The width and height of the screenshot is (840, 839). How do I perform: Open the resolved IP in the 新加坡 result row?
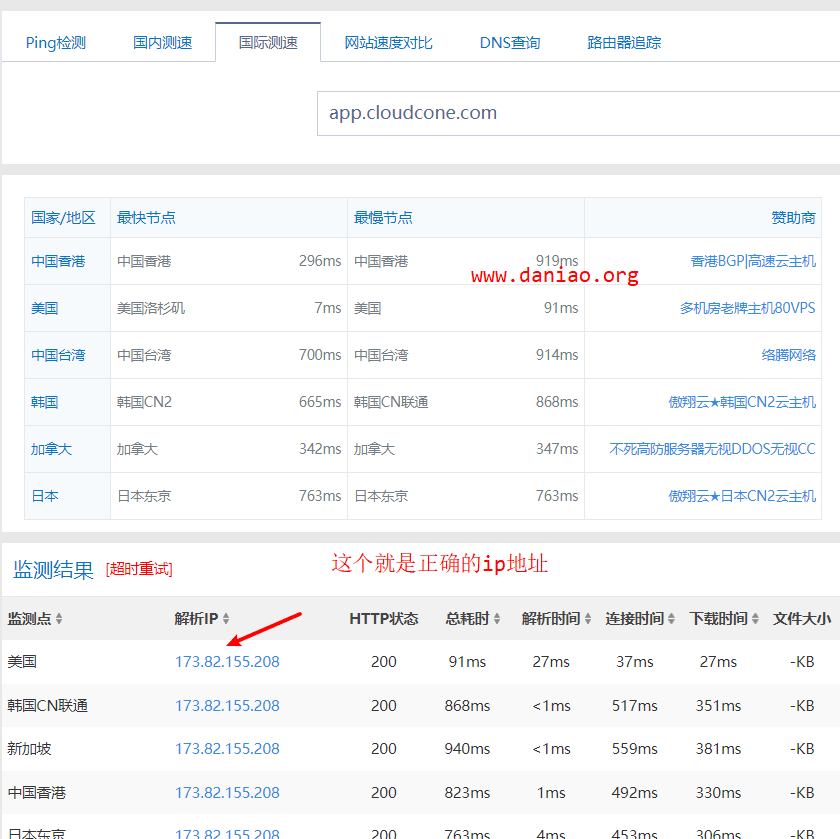227,748
